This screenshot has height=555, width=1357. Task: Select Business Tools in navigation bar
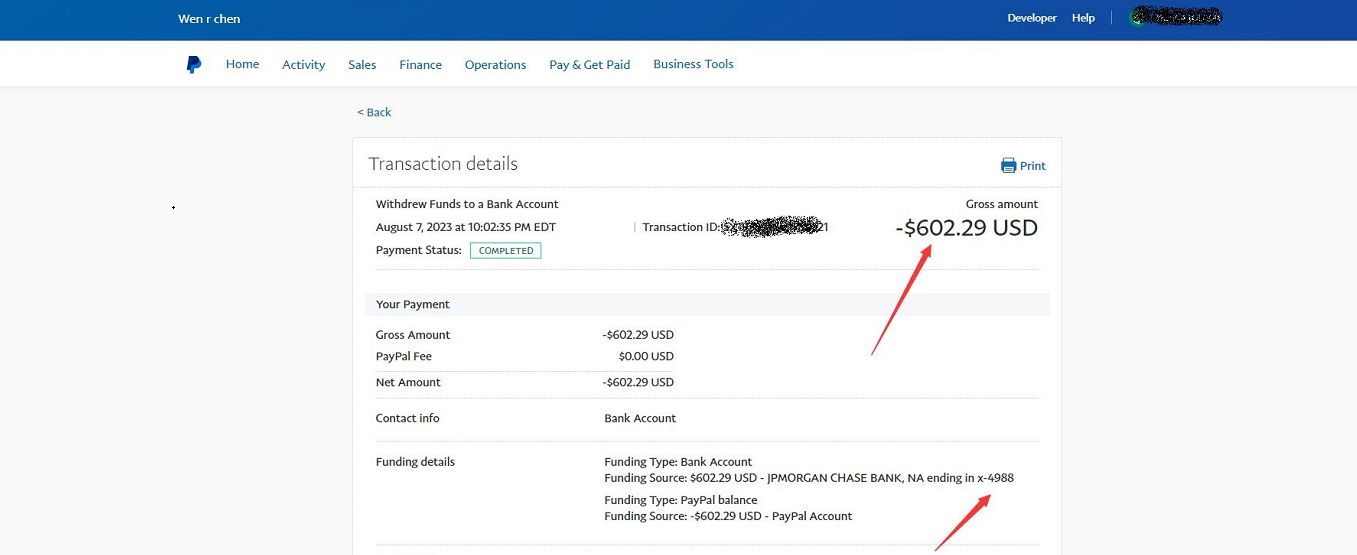click(x=693, y=64)
